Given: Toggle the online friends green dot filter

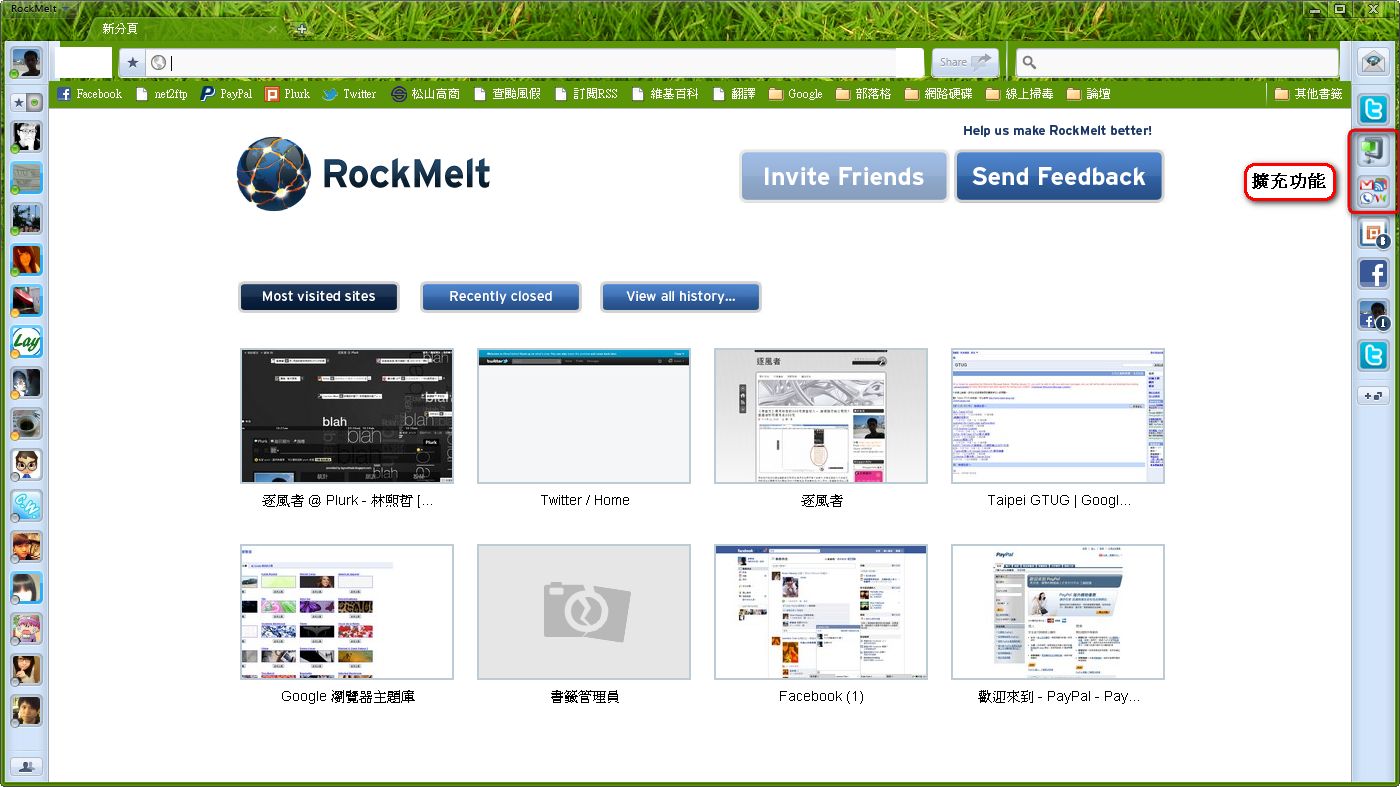Looking at the screenshot, I should point(34,102).
